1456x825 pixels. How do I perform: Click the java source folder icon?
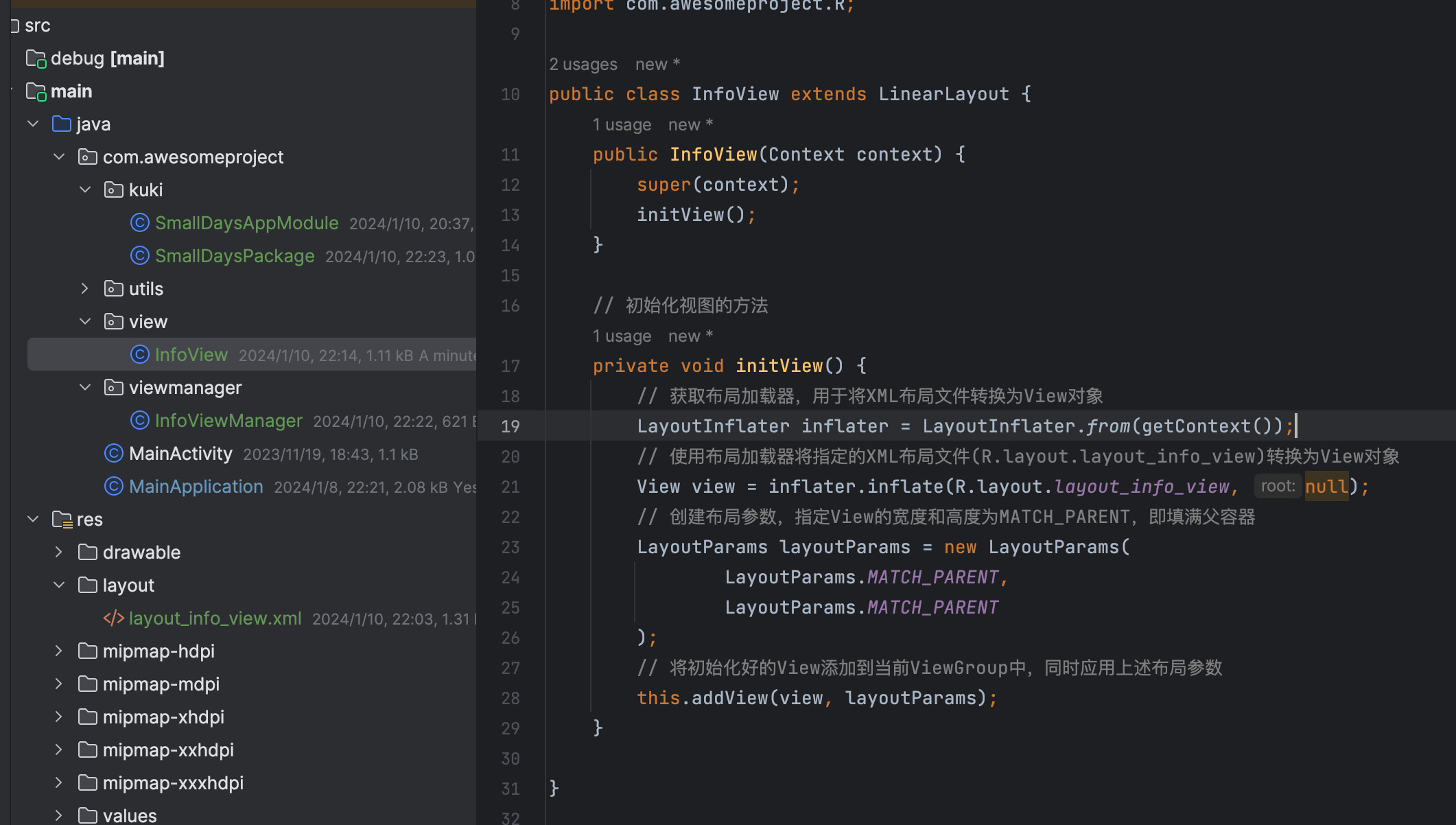point(62,124)
